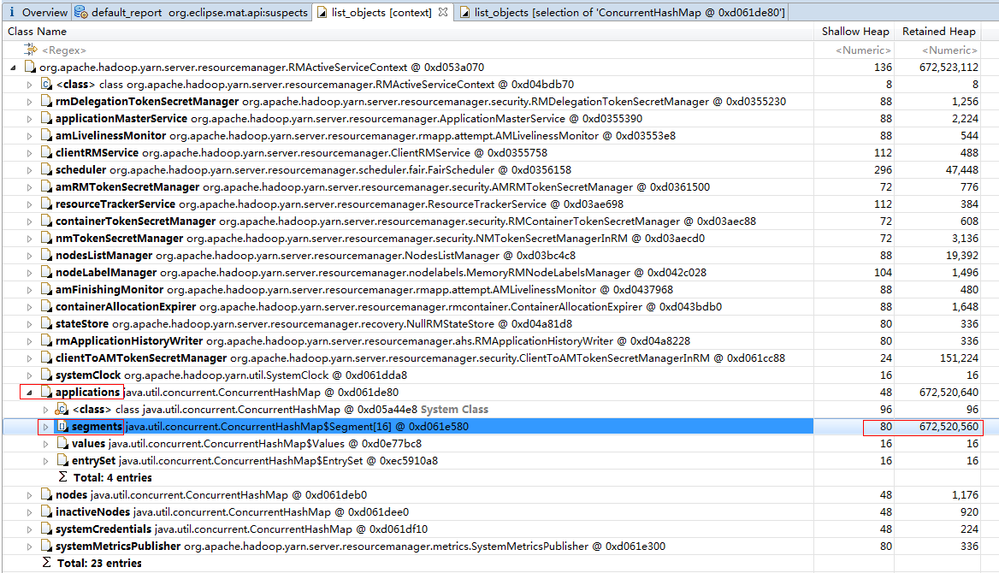Viewport: 999px width, 573px height.
Task: Click the amLivelinessMonitor object icon
Action: (47, 135)
